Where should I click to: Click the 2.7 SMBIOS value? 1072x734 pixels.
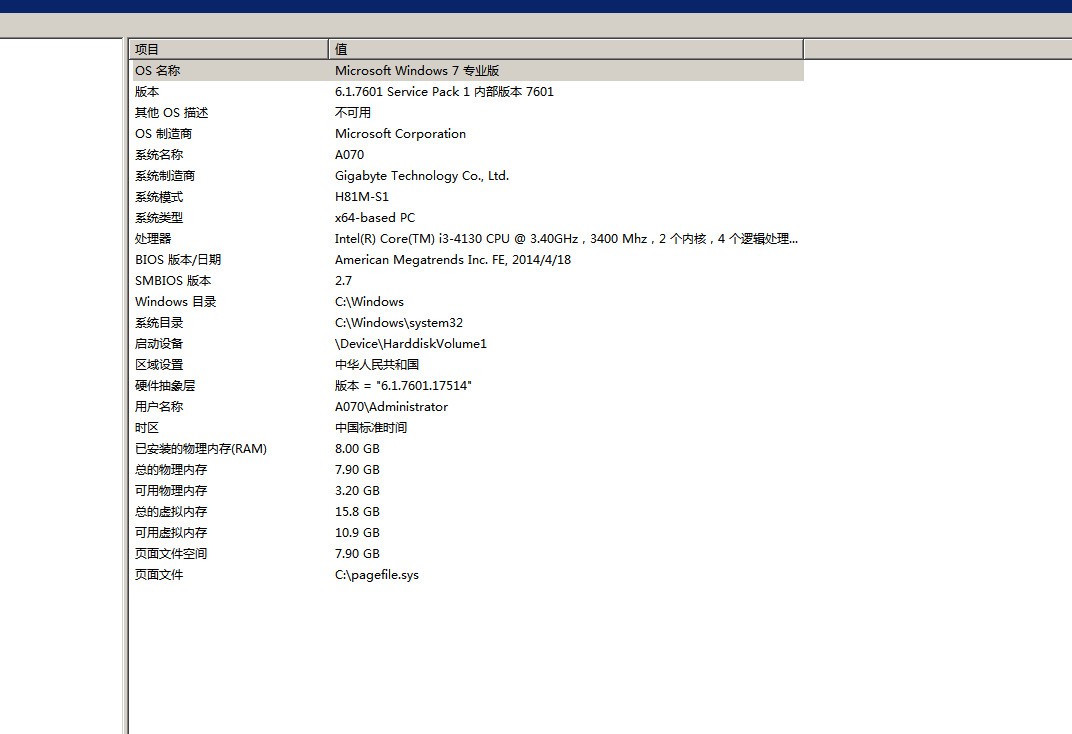pyautogui.click(x=343, y=281)
